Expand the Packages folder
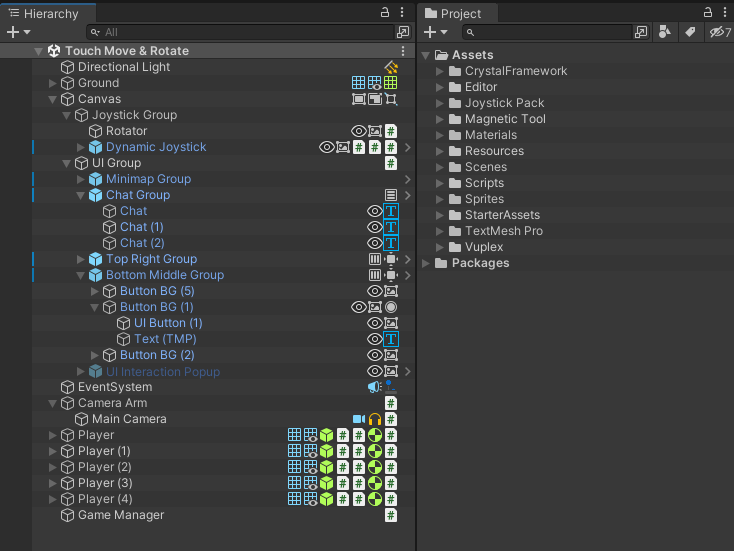734x551 pixels. 426,263
